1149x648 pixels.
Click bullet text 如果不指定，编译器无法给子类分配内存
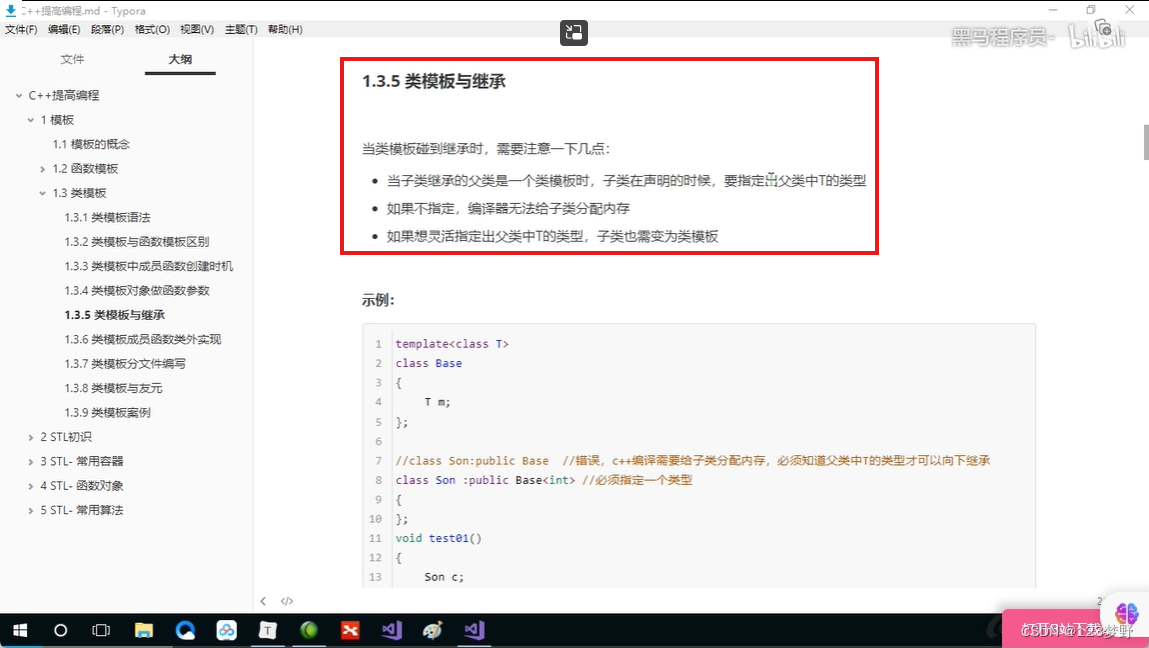509,209
